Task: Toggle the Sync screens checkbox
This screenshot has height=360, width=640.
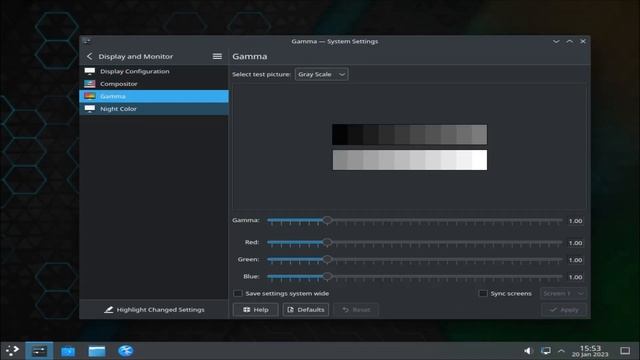Action: coord(483,293)
